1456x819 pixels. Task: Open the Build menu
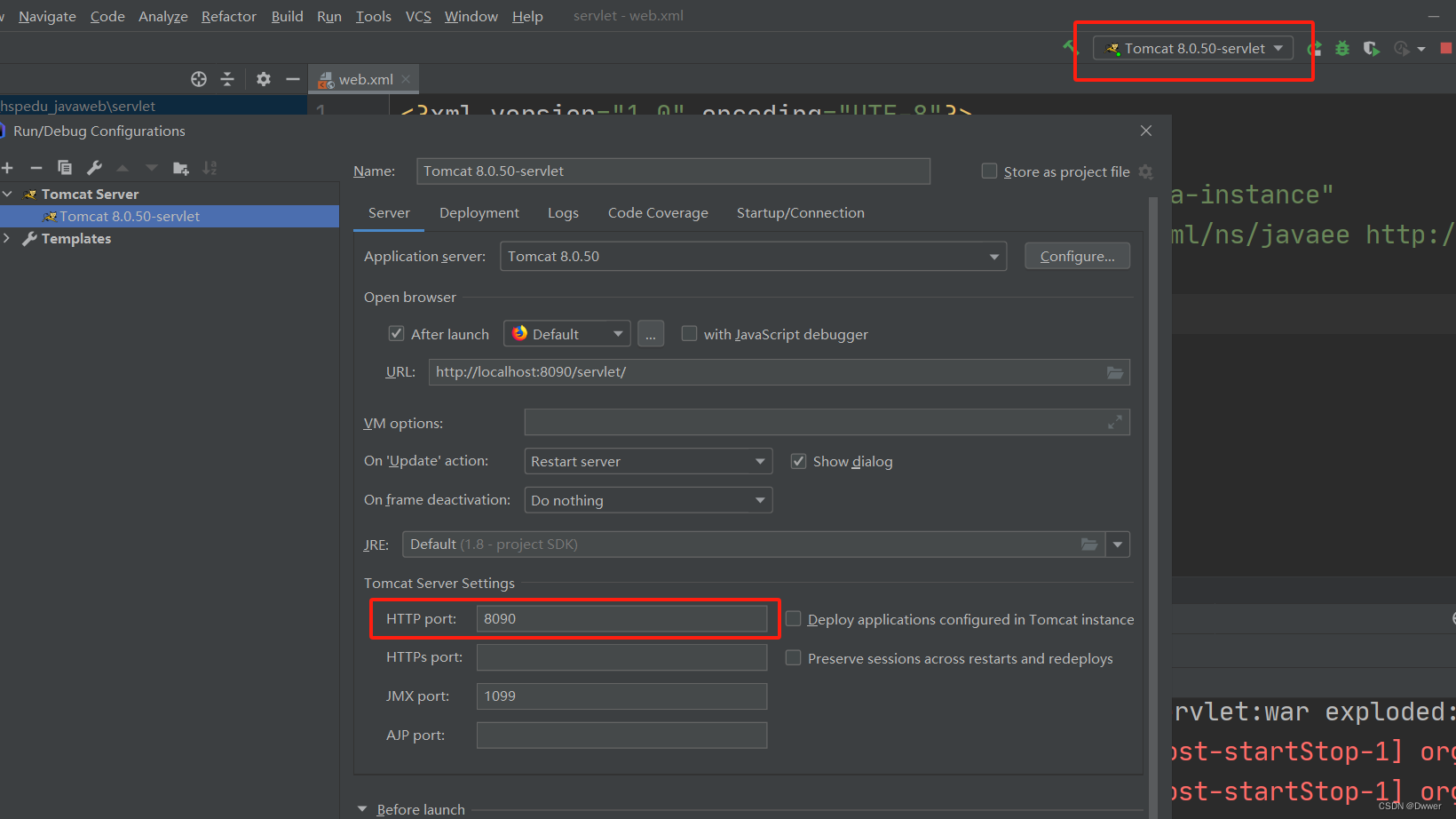pos(287,16)
